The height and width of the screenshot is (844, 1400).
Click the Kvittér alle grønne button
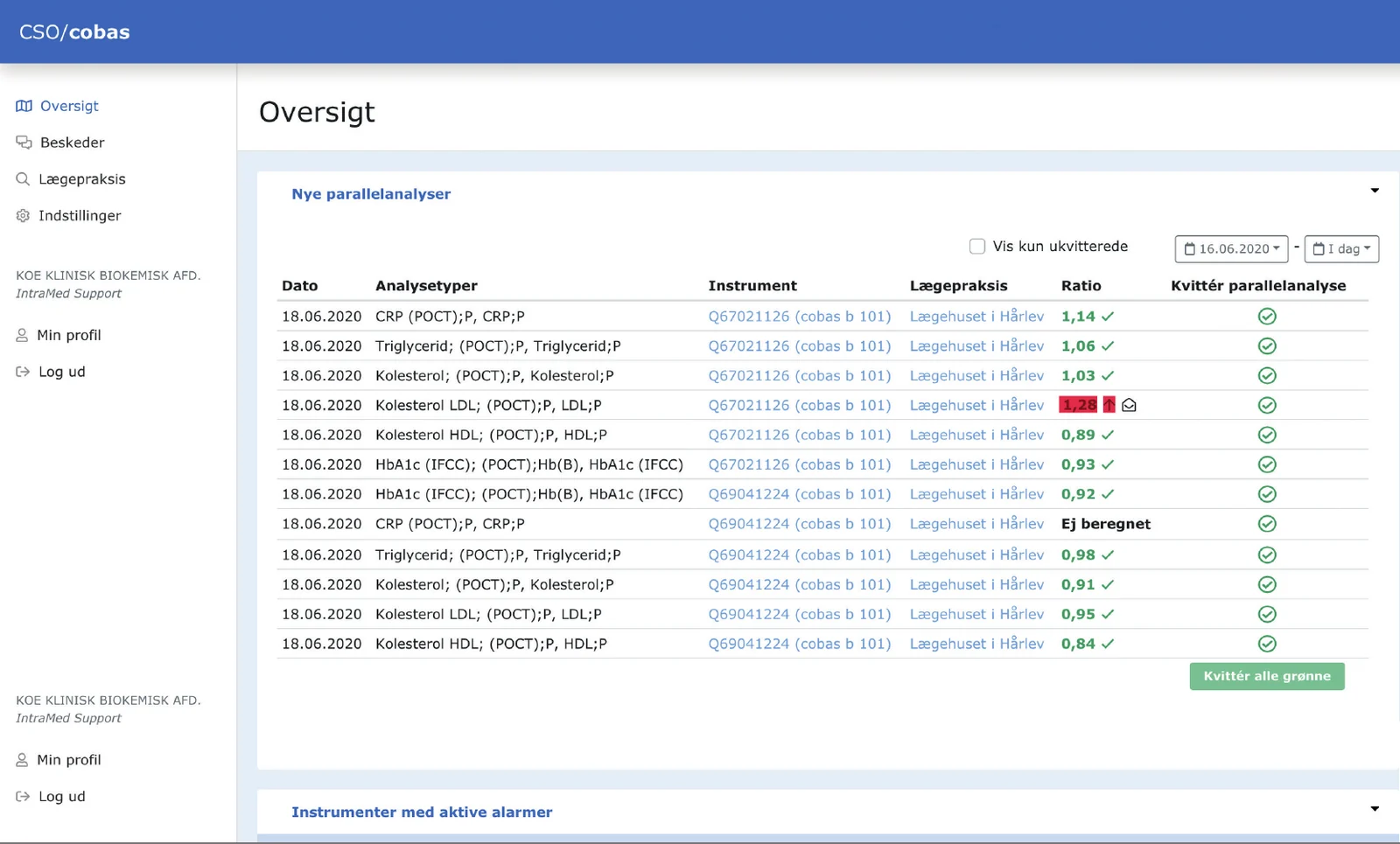tap(1266, 676)
